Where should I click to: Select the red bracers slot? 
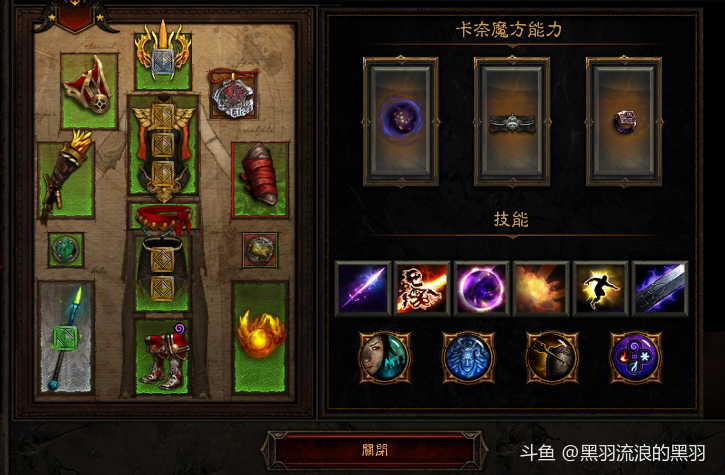(x=260, y=180)
